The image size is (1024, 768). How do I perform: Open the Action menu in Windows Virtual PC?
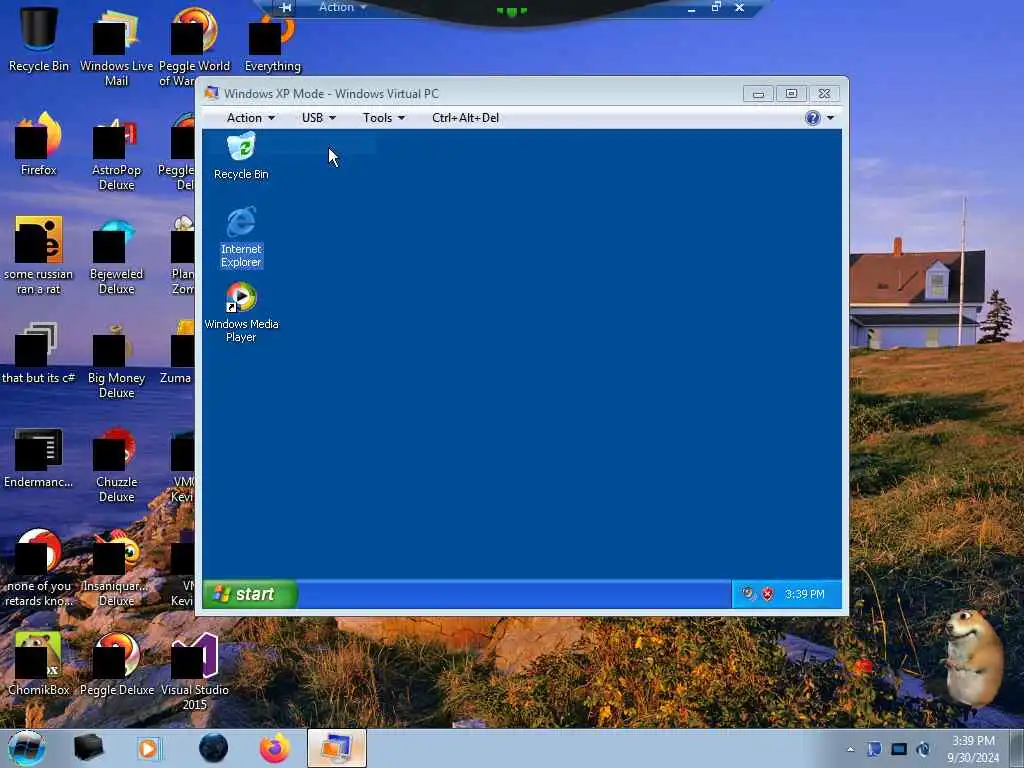pos(251,118)
